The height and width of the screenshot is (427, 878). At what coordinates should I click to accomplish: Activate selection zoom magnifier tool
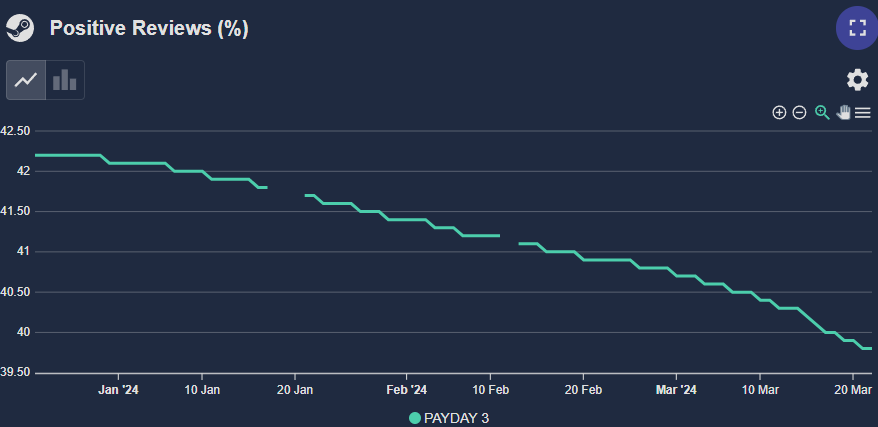click(x=821, y=112)
